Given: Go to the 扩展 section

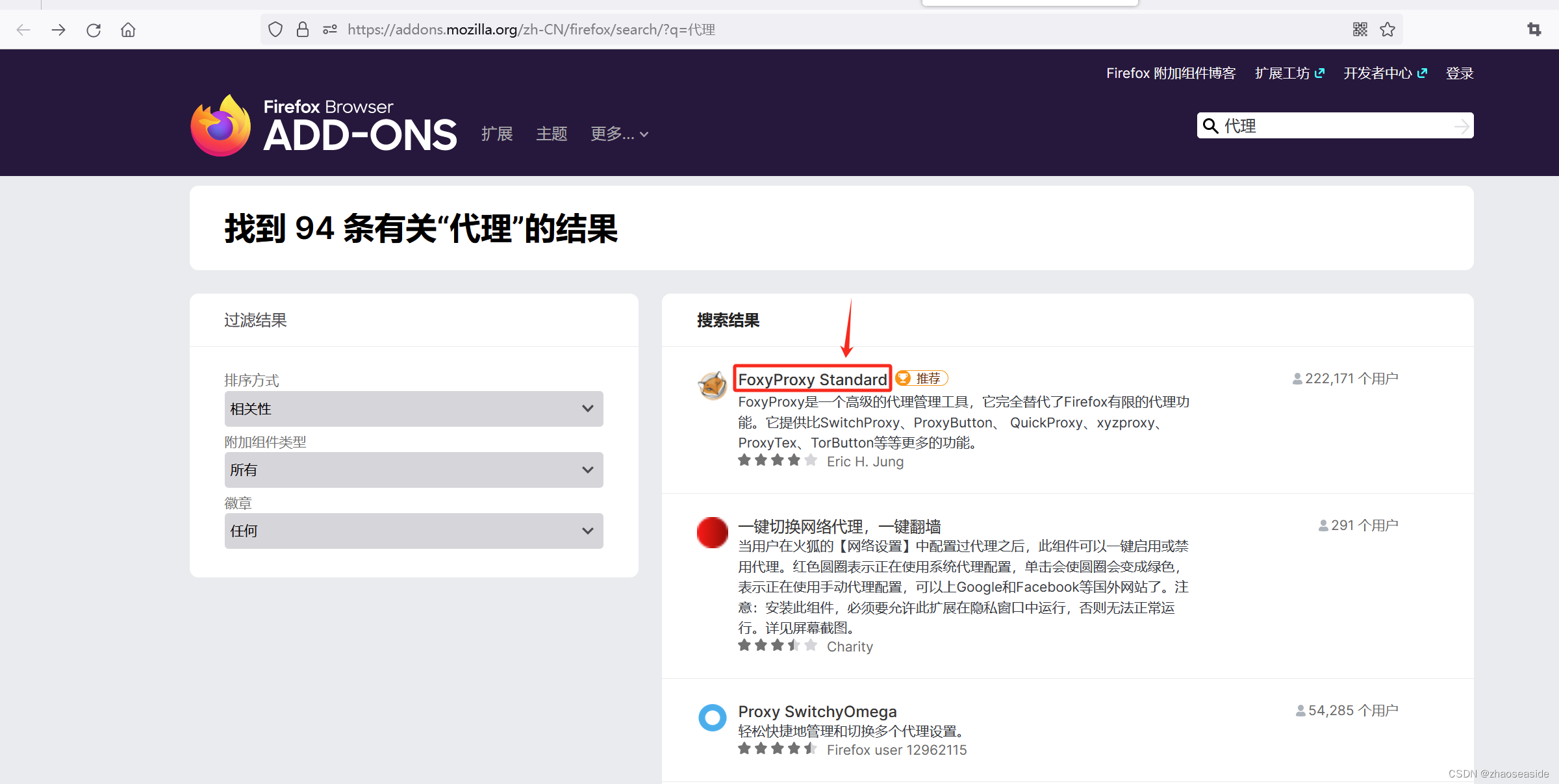Looking at the screenshot, I should pyautogui.click(x=497, y=134).
